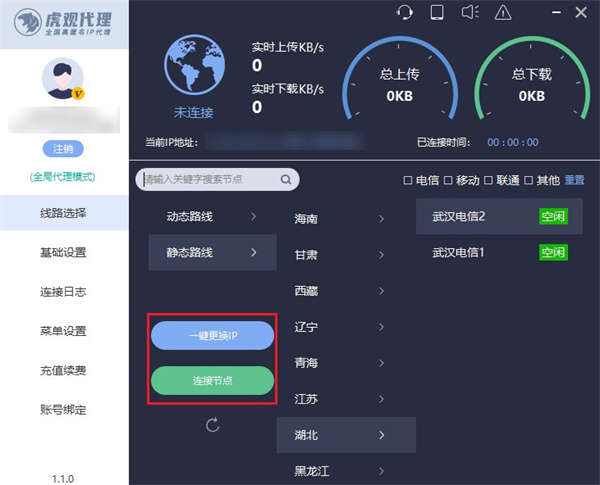600x485 pixels.
Task: Open the announcement speaker icon
Action: click(x=470, y=12)
